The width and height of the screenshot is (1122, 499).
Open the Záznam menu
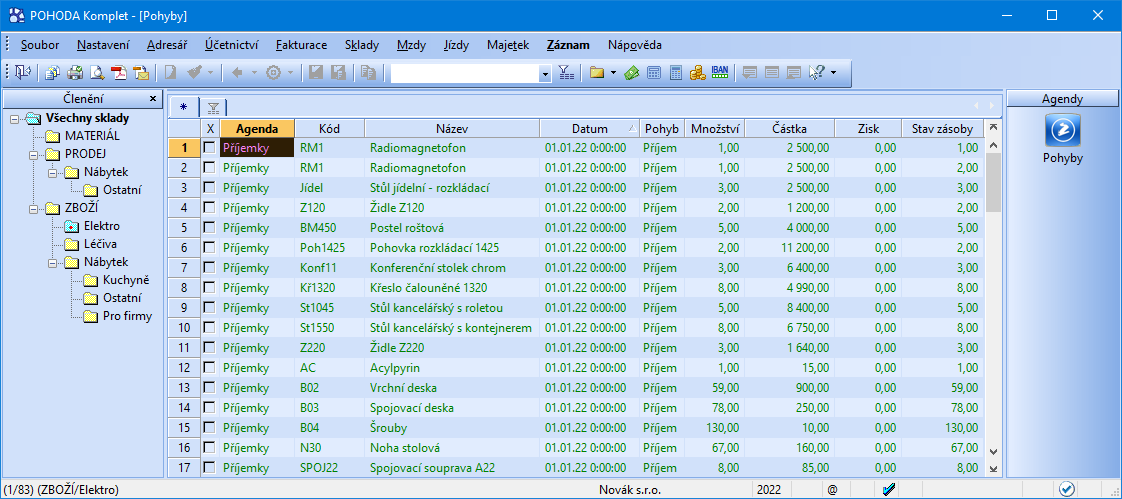click(568, 45)
